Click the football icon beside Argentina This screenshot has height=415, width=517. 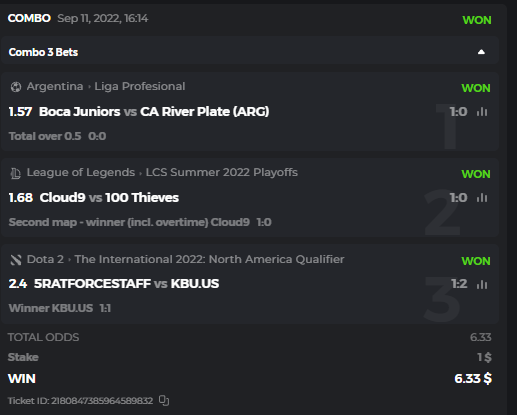[16, 87]
